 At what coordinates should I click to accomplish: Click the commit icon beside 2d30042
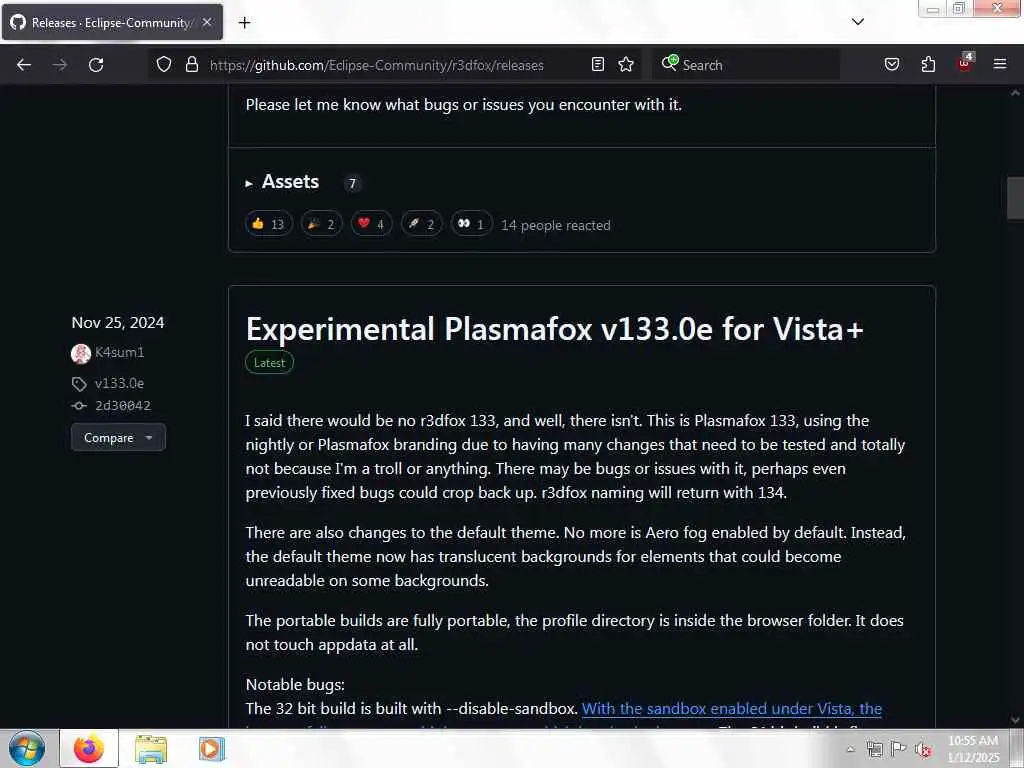coord(79,406)
